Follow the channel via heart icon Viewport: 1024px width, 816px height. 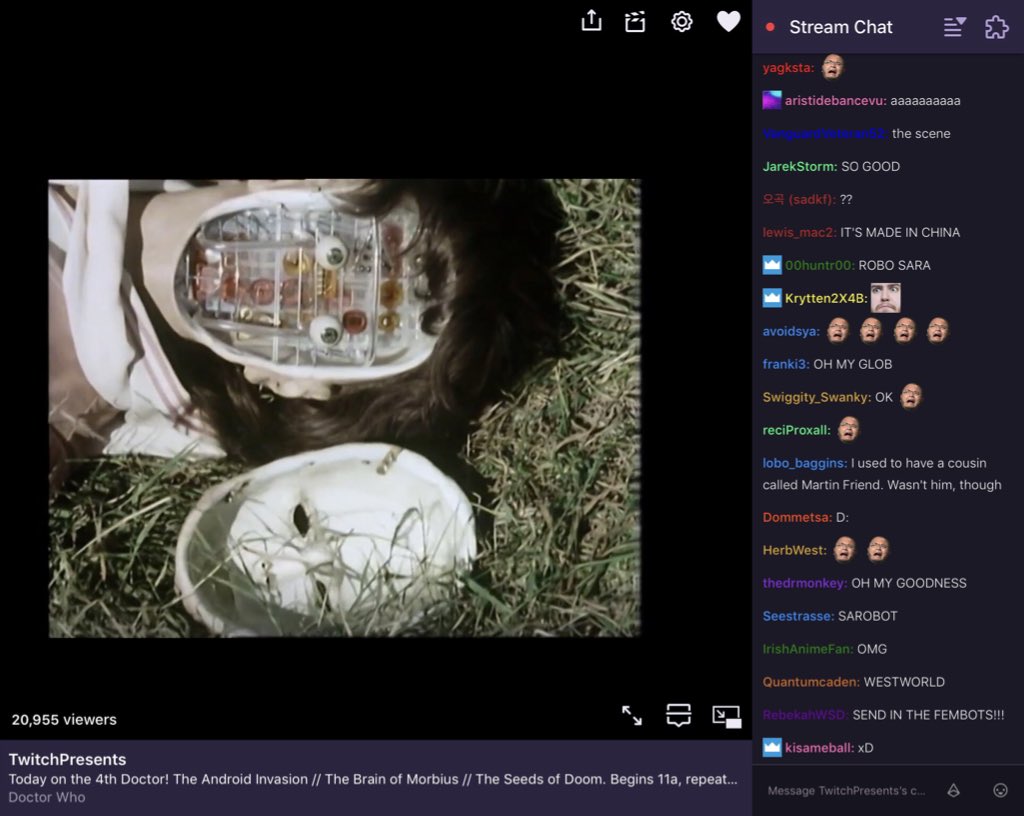pos(728,21)
